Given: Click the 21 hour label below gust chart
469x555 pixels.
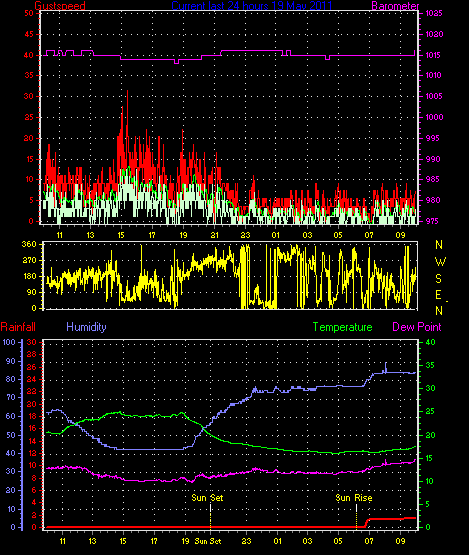Looking at the screenshot, I should tap(215, 235).
